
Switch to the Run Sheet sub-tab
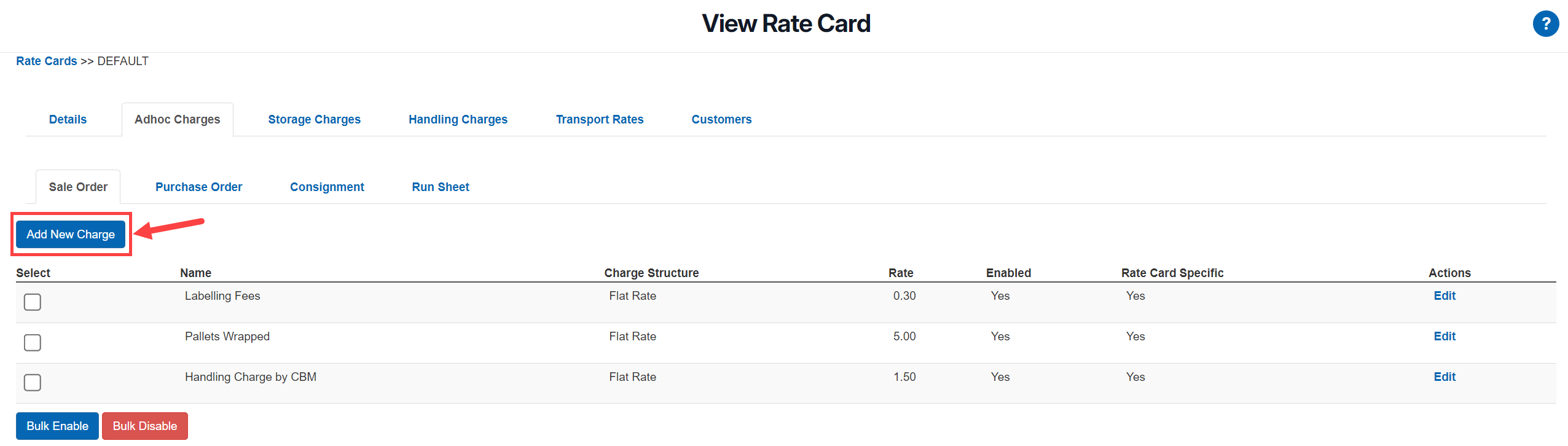[x=440, y=187]
